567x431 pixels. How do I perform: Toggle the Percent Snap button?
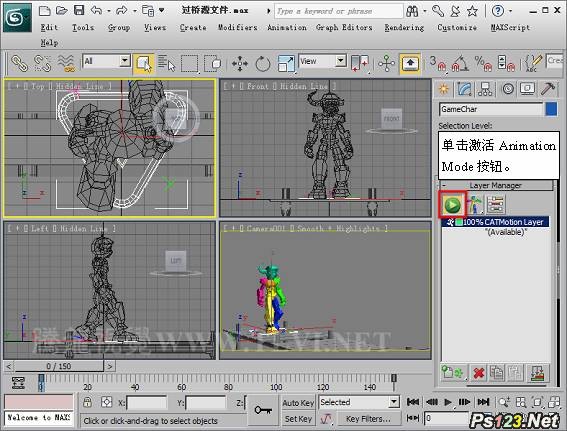483,63
